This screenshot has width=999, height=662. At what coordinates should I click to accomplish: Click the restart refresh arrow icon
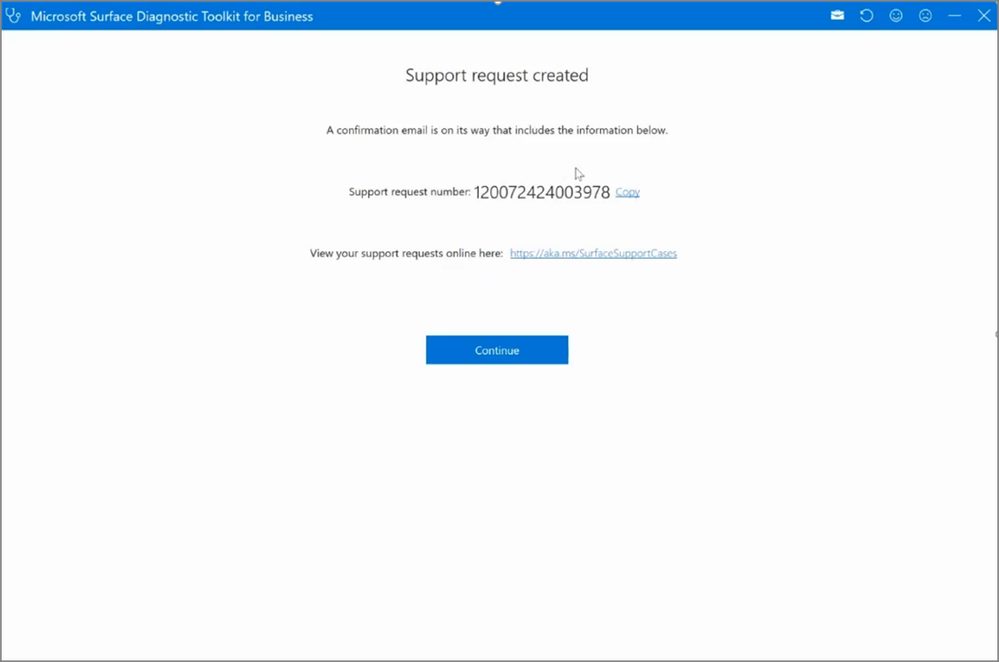click(x=866, y=15)
